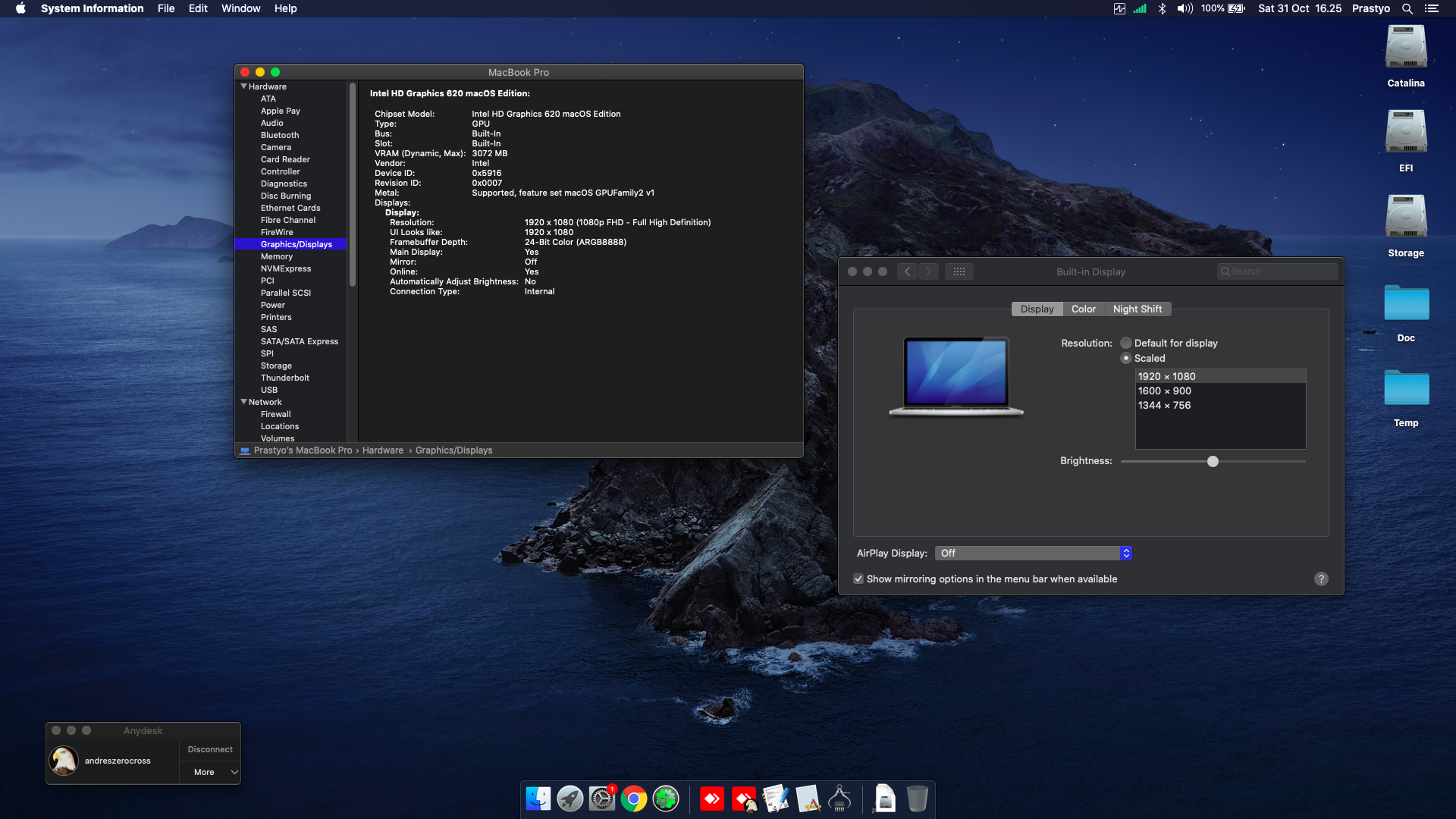This screenshot has width=1456, height=819.
Task: Switch to the Night Shift tab
Action: [x=1137, y=309]
